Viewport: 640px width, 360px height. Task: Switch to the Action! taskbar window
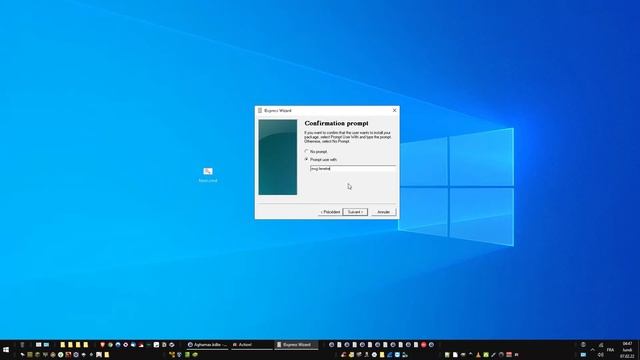(x=251, y=345)
